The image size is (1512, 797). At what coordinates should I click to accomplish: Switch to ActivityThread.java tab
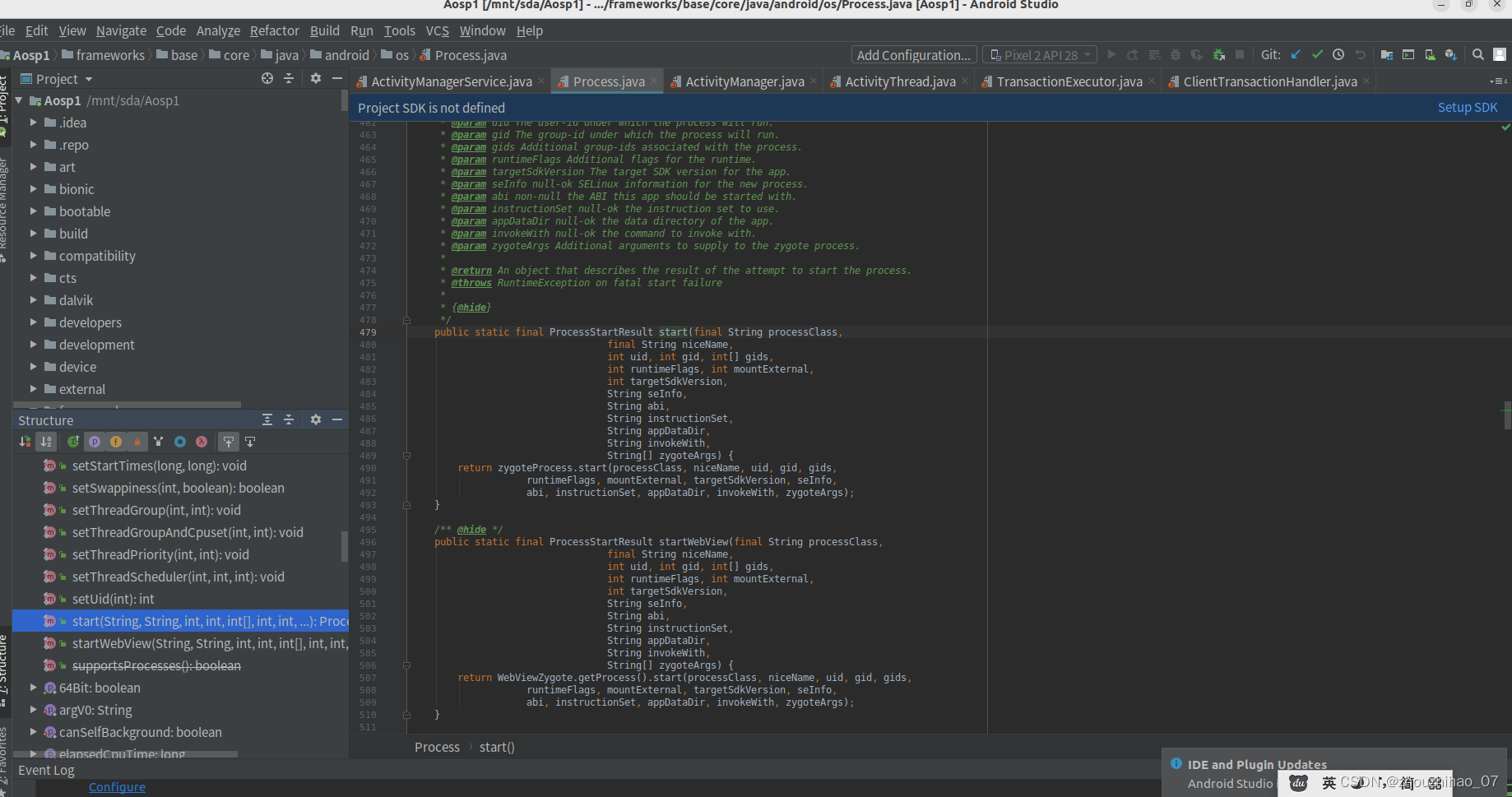[x=900, y=81]
